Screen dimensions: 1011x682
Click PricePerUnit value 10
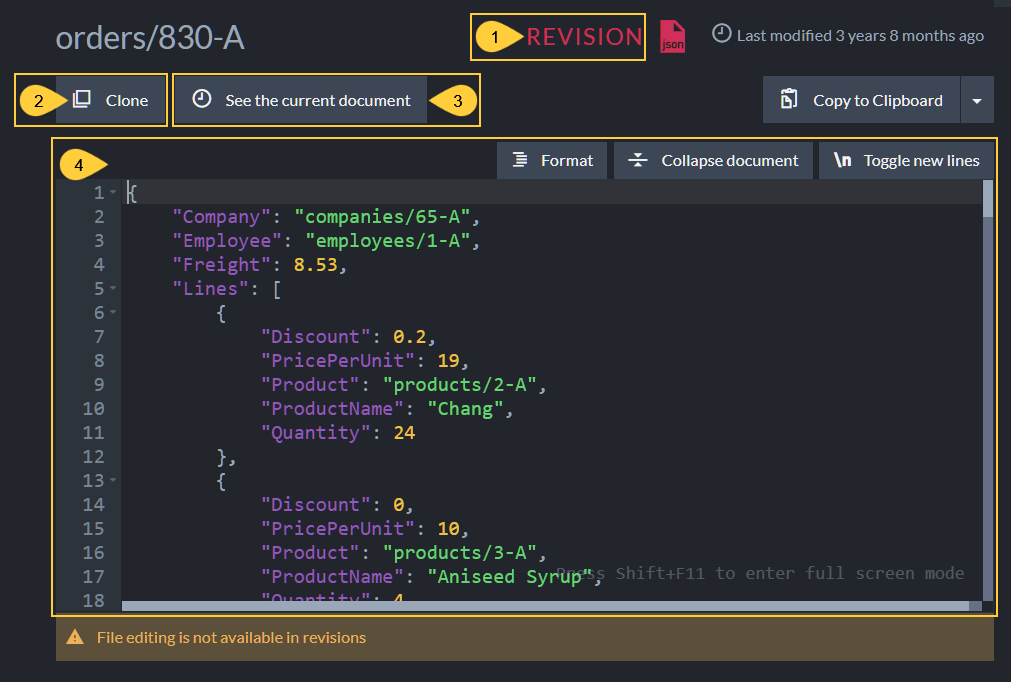pos(449,529)
